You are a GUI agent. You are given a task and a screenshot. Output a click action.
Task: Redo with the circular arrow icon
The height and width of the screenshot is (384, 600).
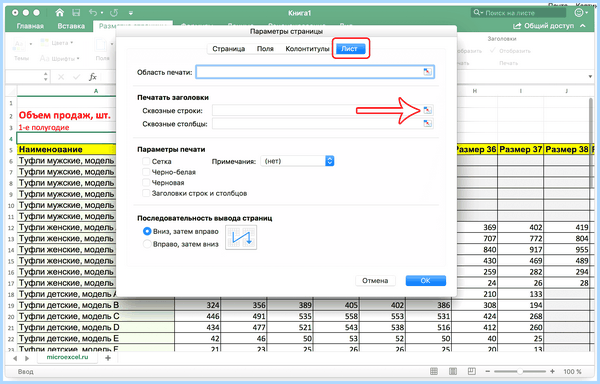click(x=114, y=13)
